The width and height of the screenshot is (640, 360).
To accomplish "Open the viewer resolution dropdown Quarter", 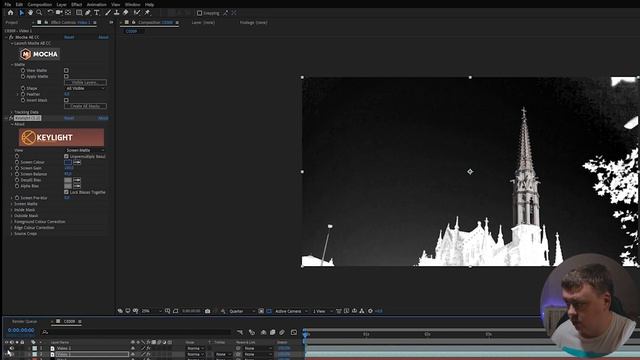I will pyautogui.click(x=242, y=311).
